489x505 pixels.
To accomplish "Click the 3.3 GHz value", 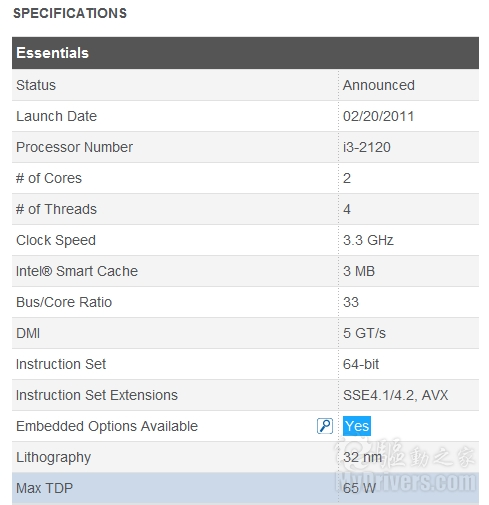I will (x=368, y=240).
